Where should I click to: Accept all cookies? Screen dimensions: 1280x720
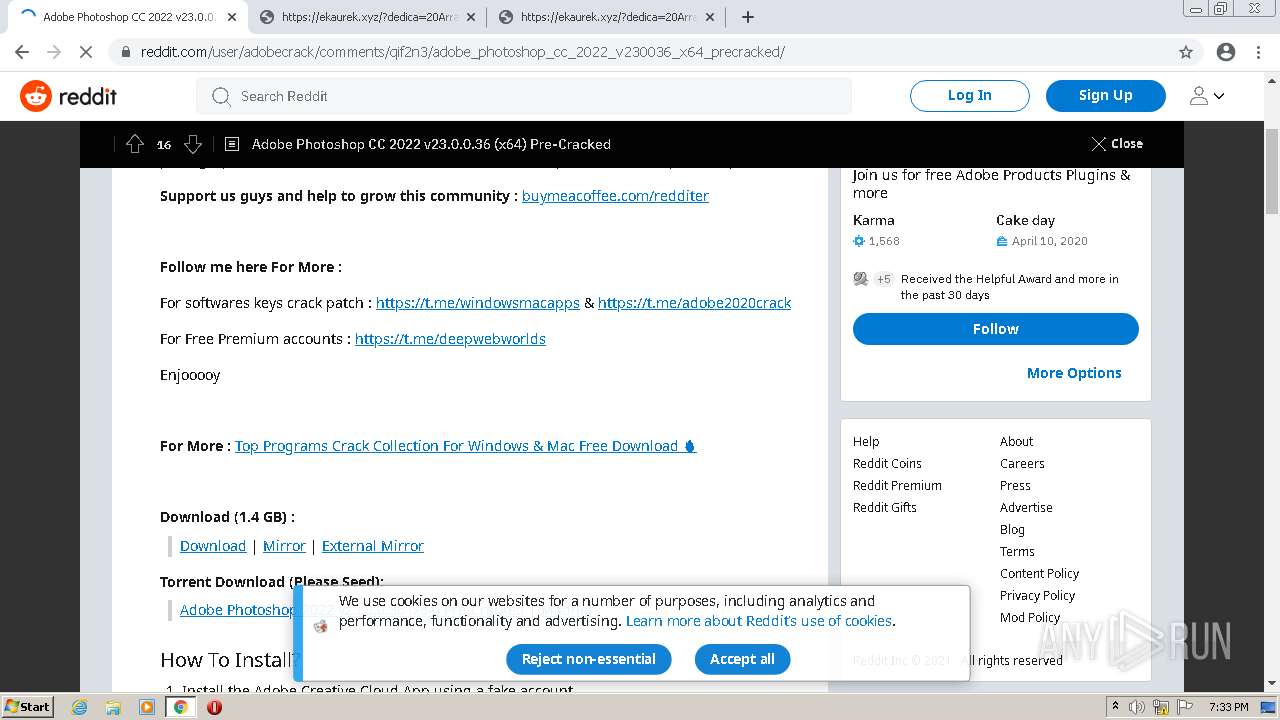[742, 659]
